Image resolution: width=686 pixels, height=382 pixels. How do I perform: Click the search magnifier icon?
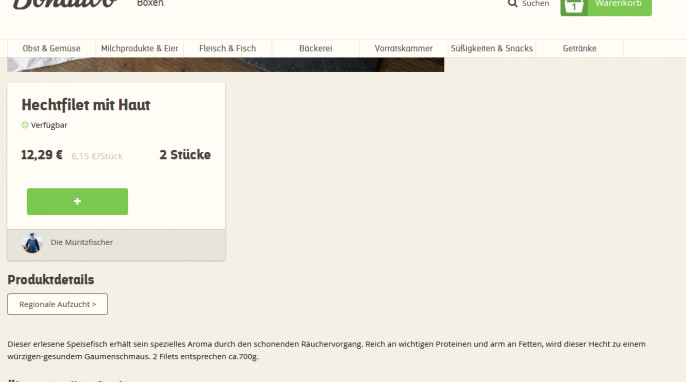(512, 4)
